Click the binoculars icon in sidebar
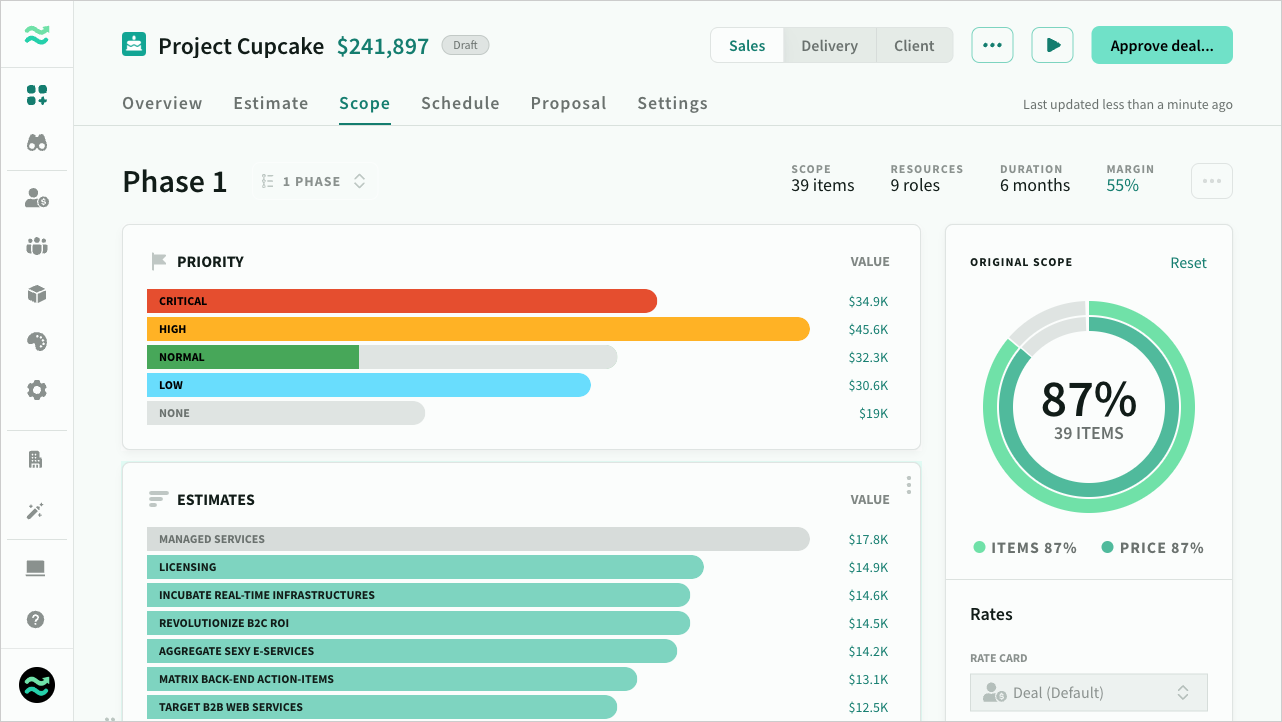Screen dimensions: 1282x722 click(37, 143)
